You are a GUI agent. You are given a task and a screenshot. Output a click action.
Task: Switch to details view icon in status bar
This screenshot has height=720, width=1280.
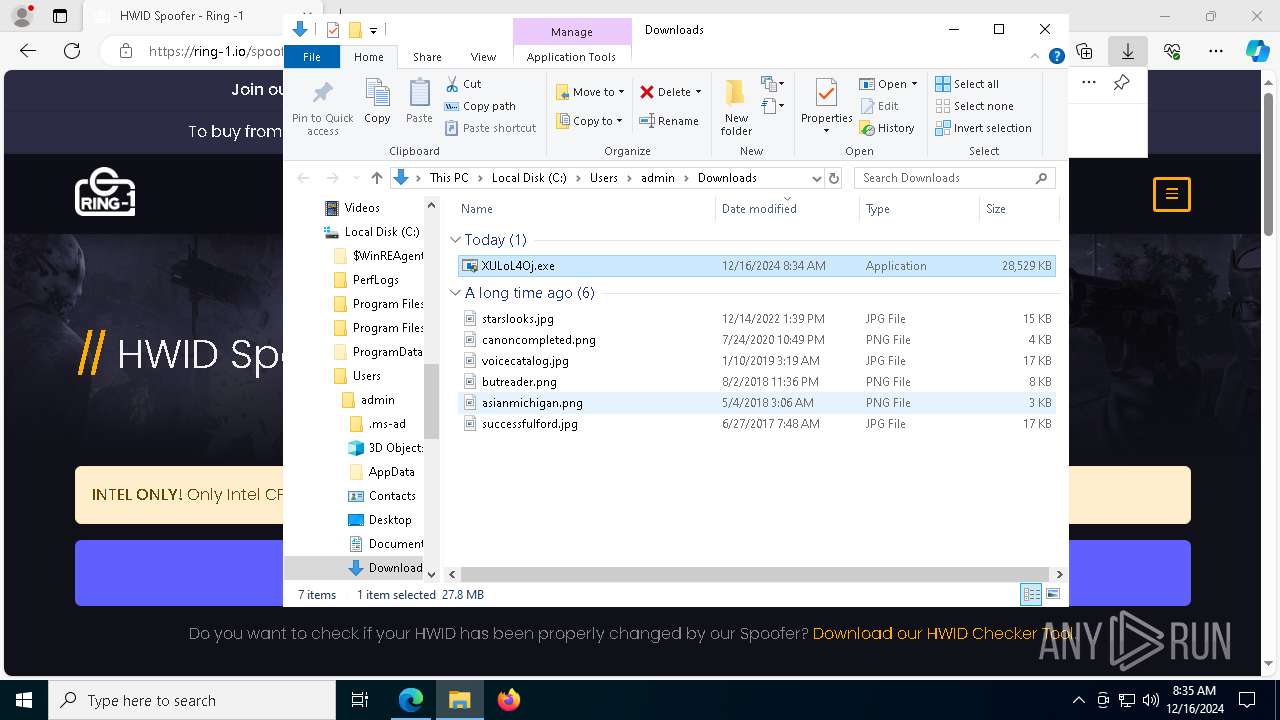click(x=1031, y=595)
